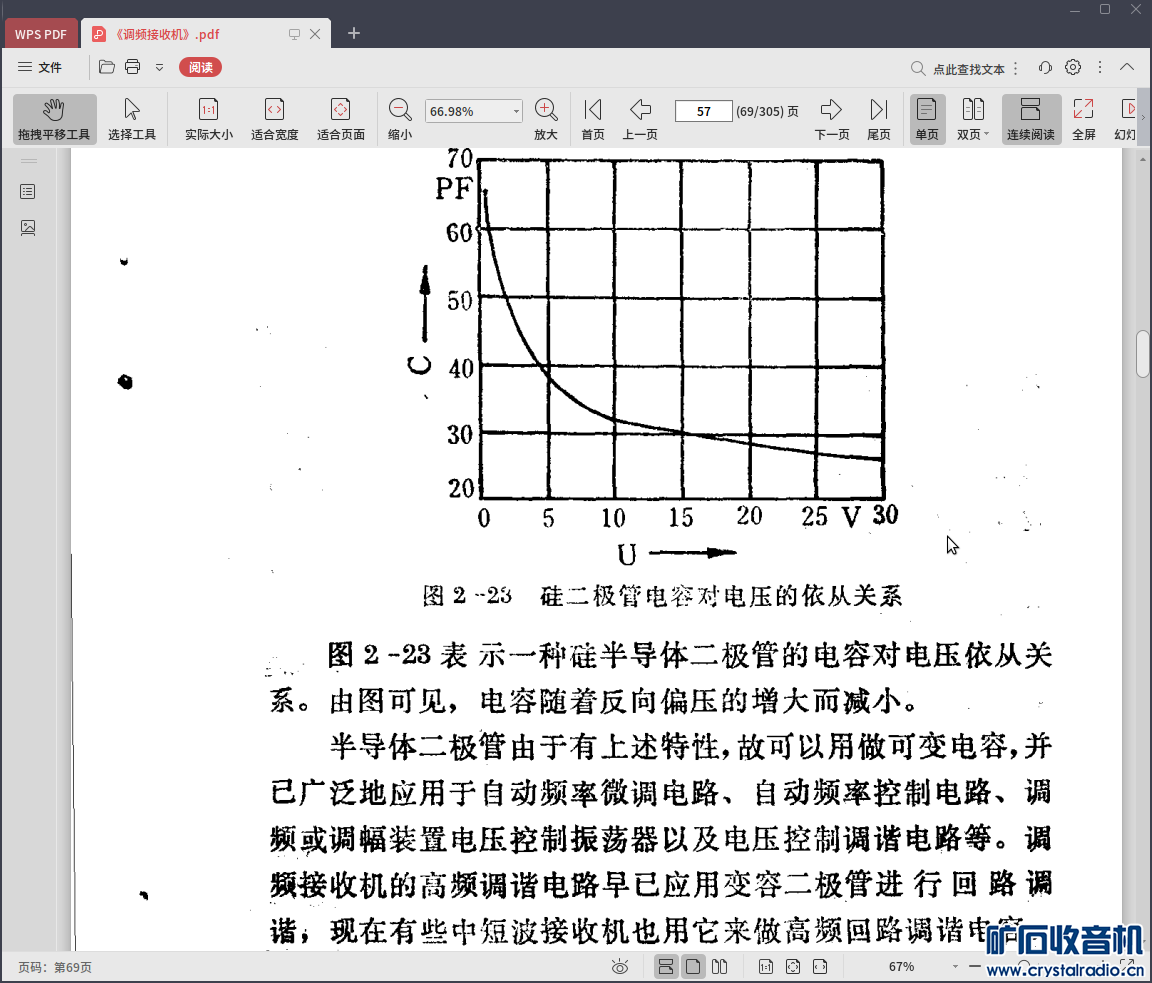Zoom in with the 放大 magnifier

point(546,119)
